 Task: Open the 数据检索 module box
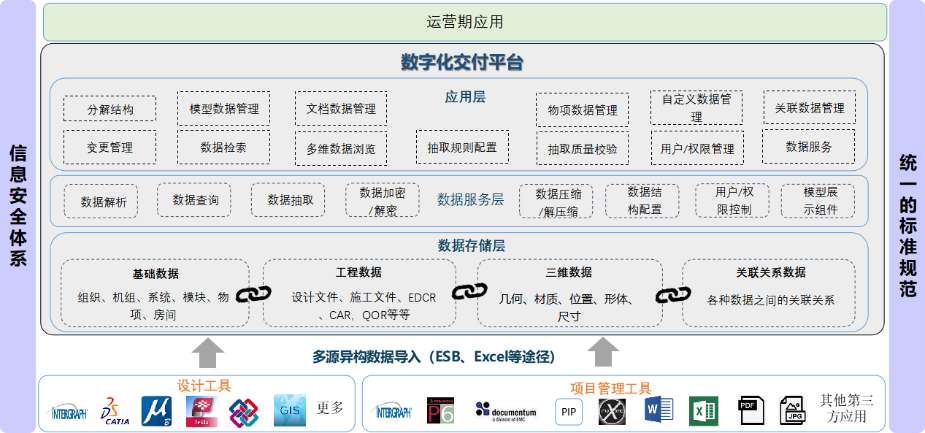224,147
